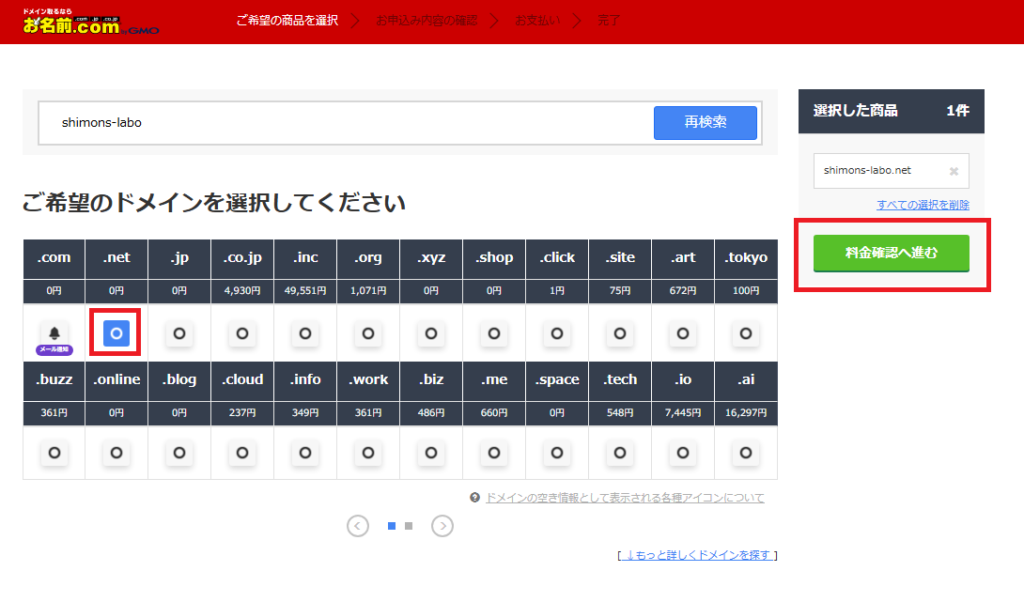1024x602 pixels.
Task: Click the .com mail notification bell icon
Action: coord(54,333)
